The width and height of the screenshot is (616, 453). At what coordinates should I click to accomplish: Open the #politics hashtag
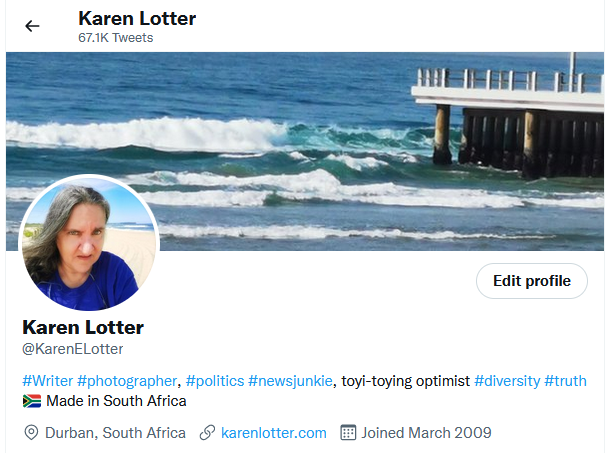tap(215, 381)
